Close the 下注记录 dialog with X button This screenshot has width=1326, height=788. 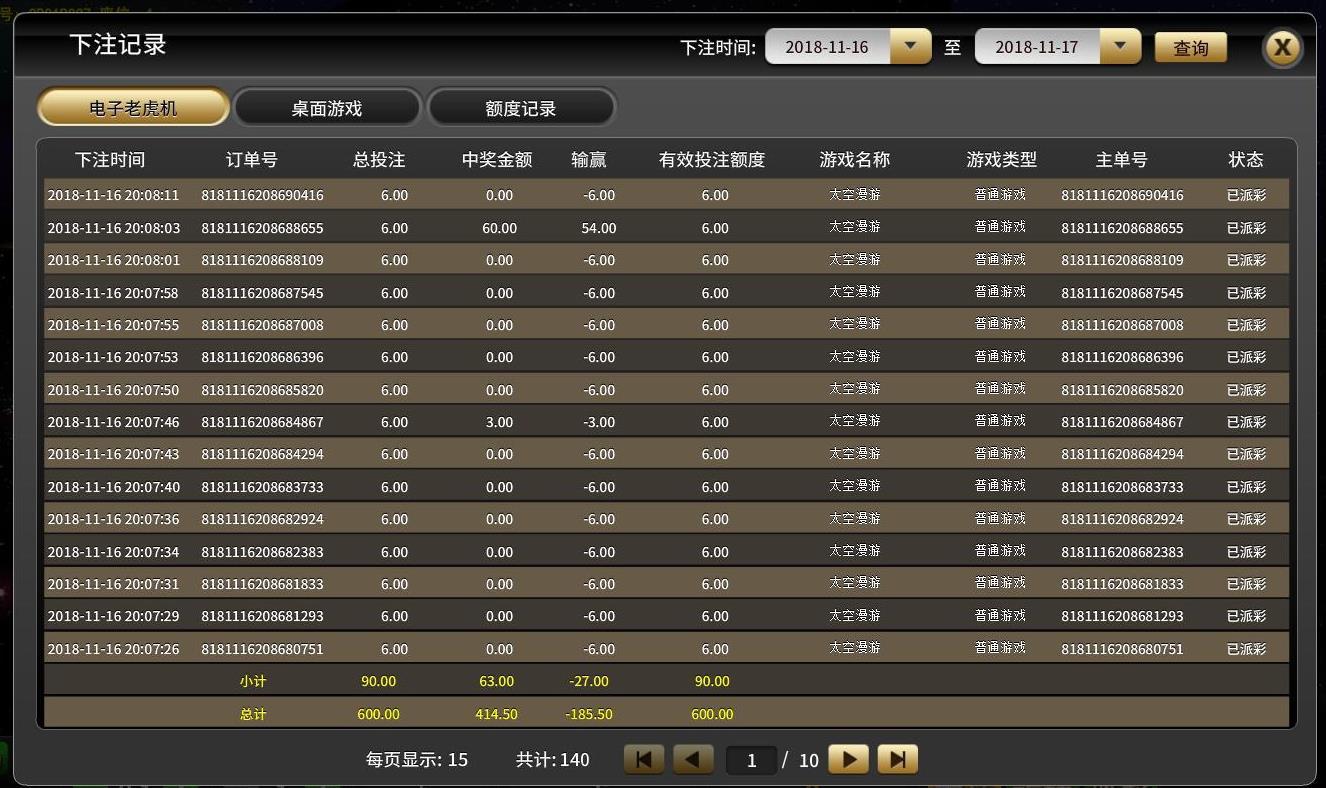click(x=1282, y=48)
